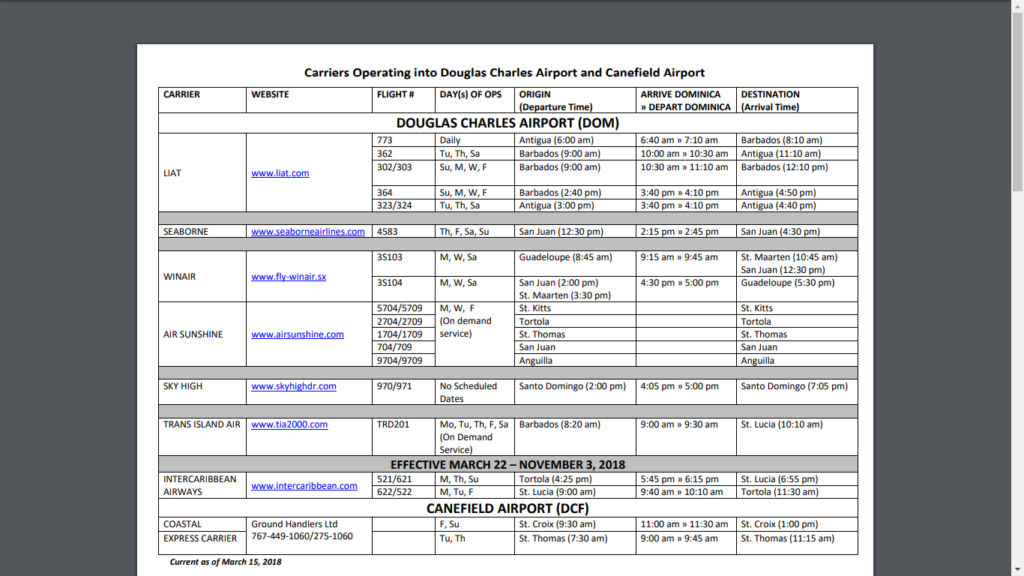Select the SEABORNE carrier cell
This screenshot has width=1024, height=576.
(202, 232)
